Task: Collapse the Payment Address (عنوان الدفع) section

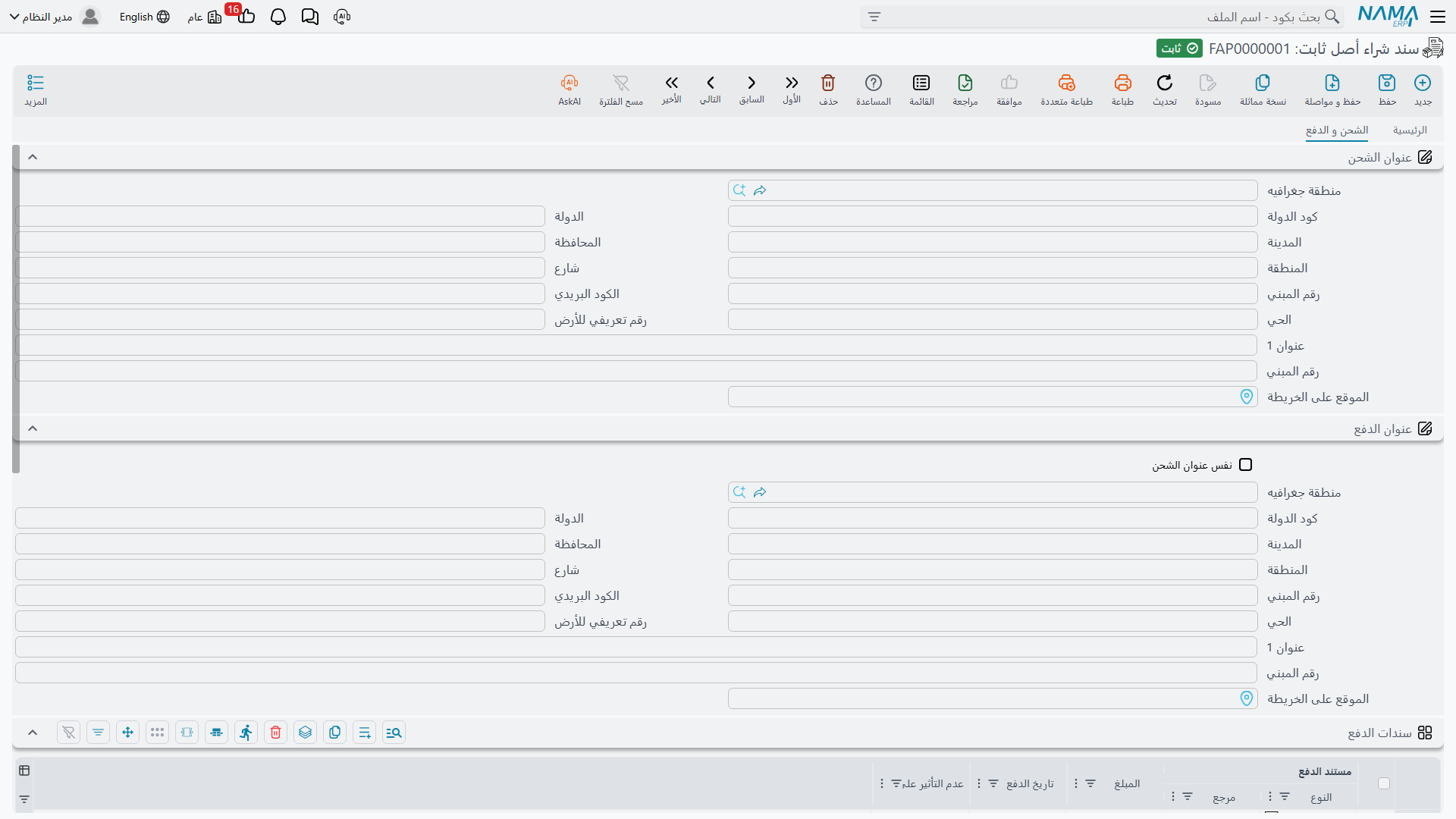Action: coord(33,428)
